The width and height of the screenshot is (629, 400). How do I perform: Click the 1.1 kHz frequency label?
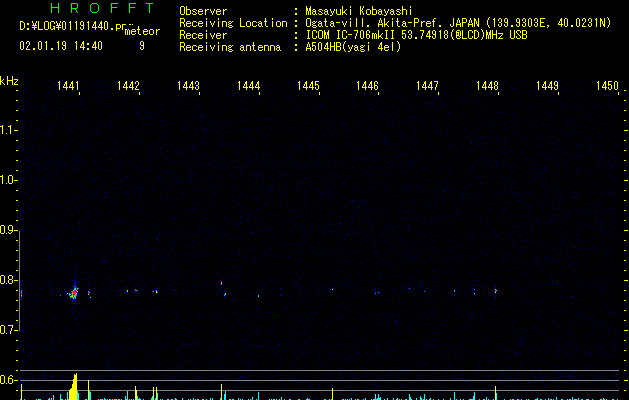(8, 130)
